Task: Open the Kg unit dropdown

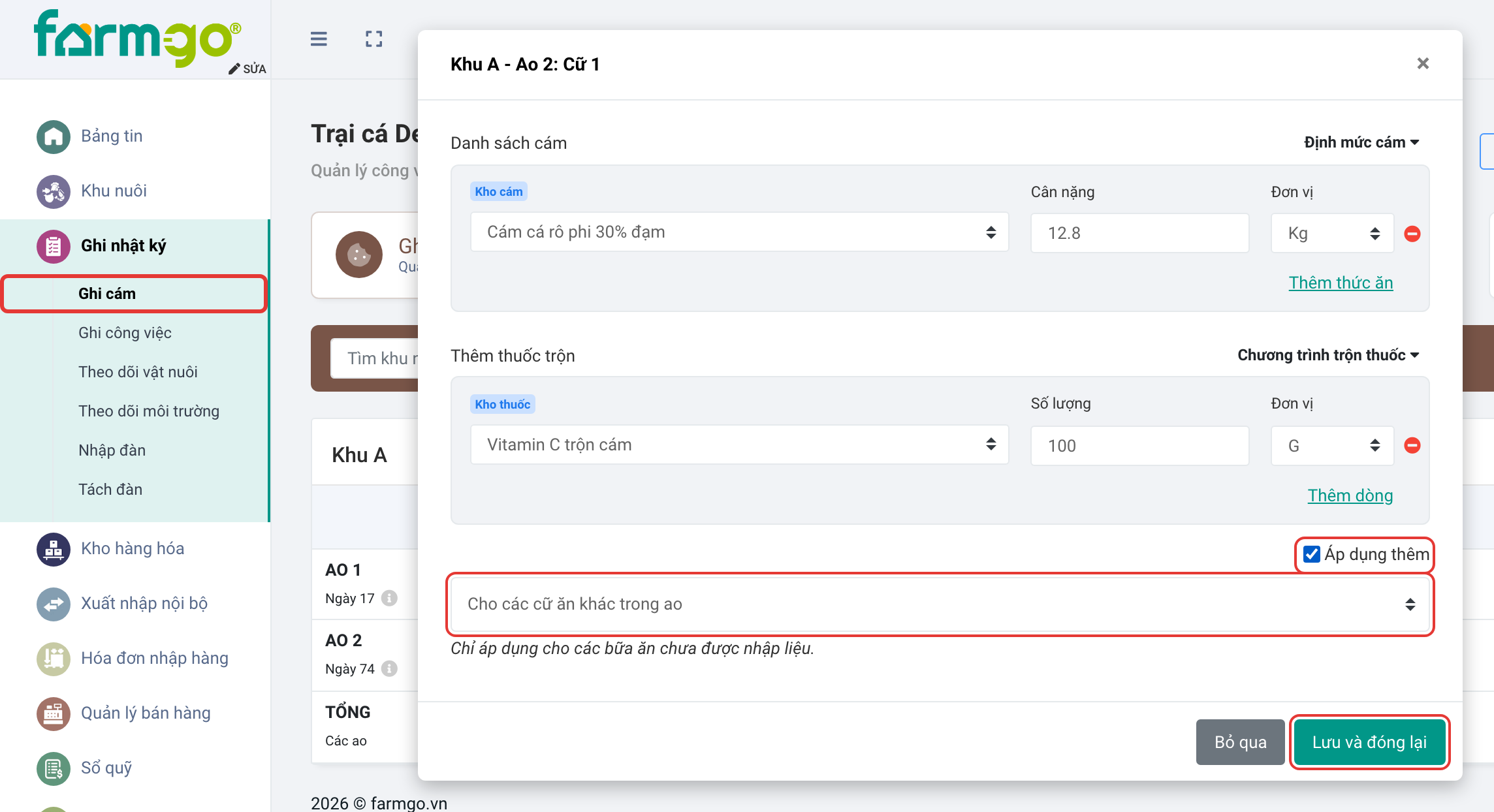Action: (1332, 233)
